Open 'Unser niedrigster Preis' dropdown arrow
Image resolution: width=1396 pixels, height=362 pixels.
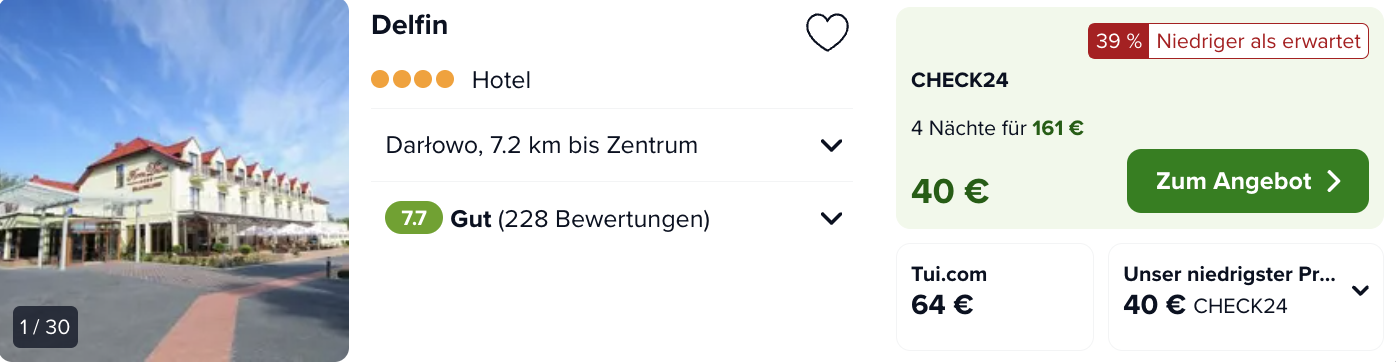tap(1360, 291)
